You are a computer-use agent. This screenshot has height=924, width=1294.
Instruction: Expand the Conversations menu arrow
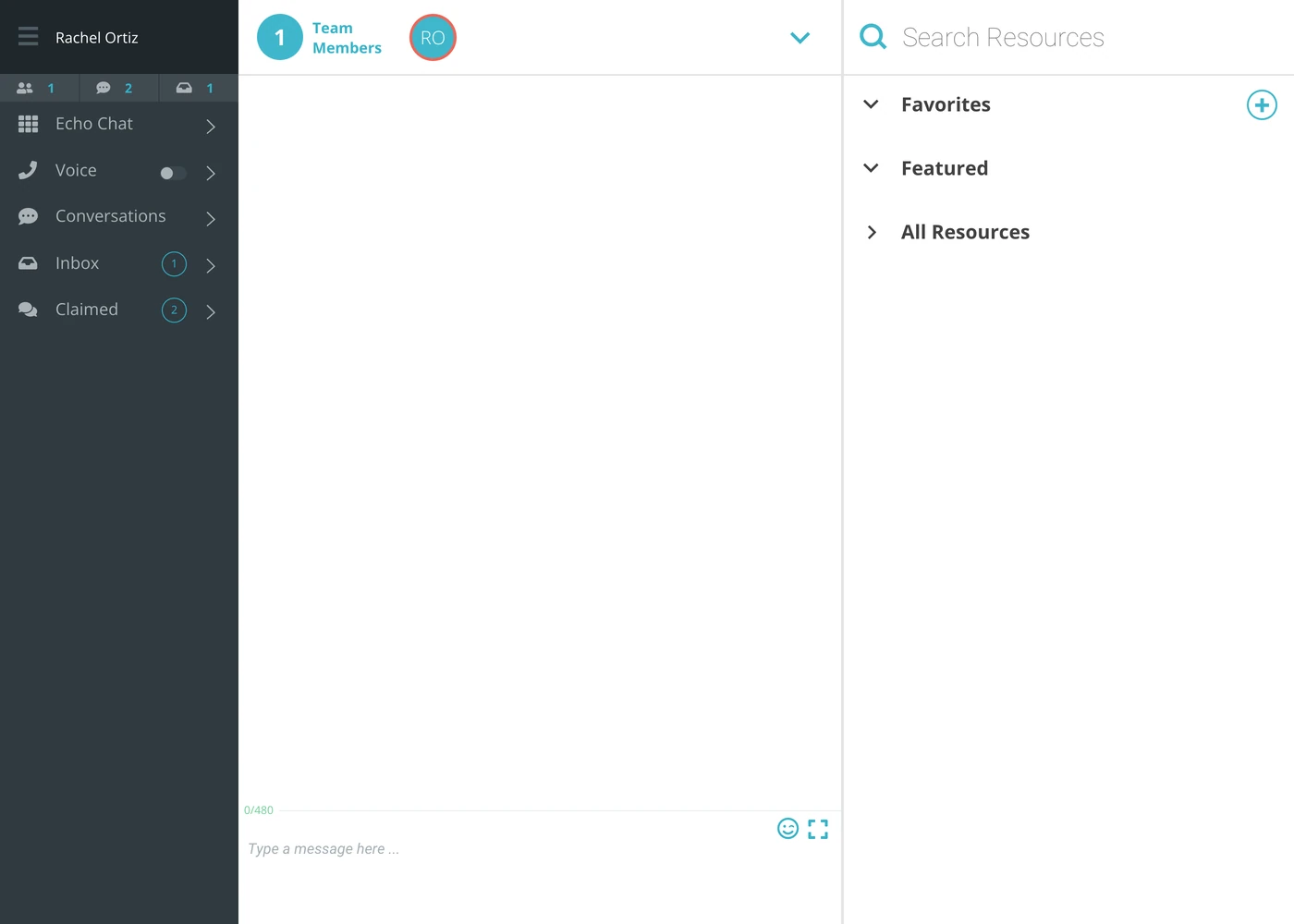click(211, 219)
